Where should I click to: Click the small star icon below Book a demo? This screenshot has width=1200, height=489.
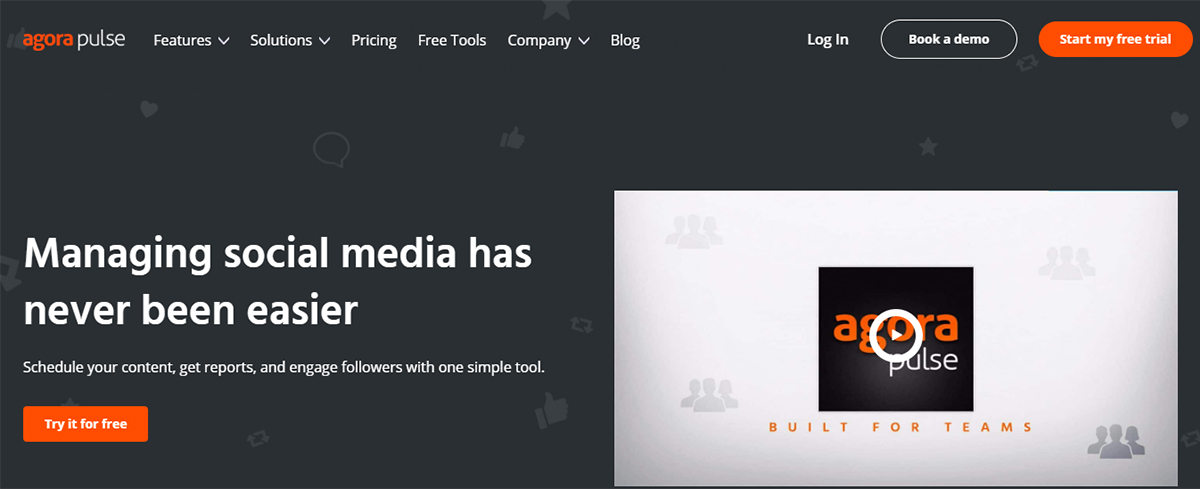(x=928, y=147)
